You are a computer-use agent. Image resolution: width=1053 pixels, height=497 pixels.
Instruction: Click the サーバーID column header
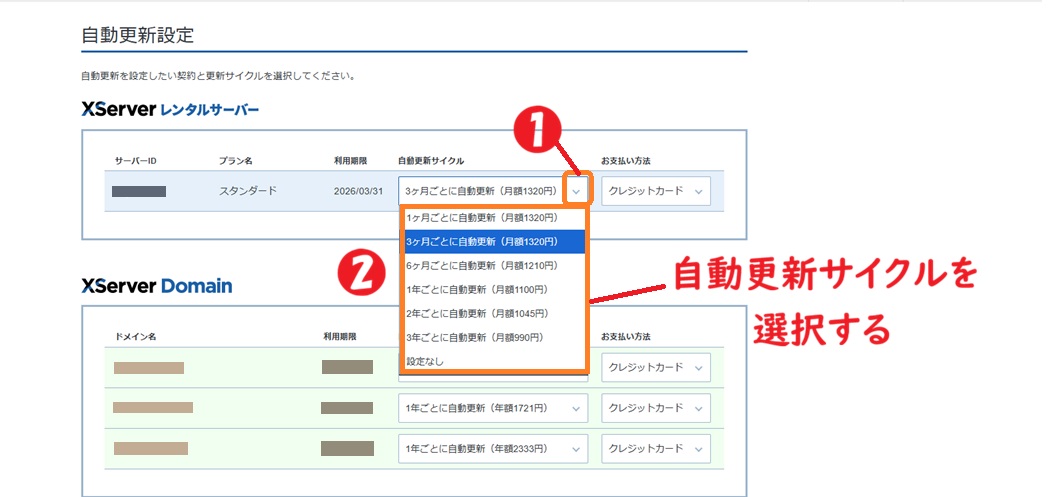click(x=136, y=161)
